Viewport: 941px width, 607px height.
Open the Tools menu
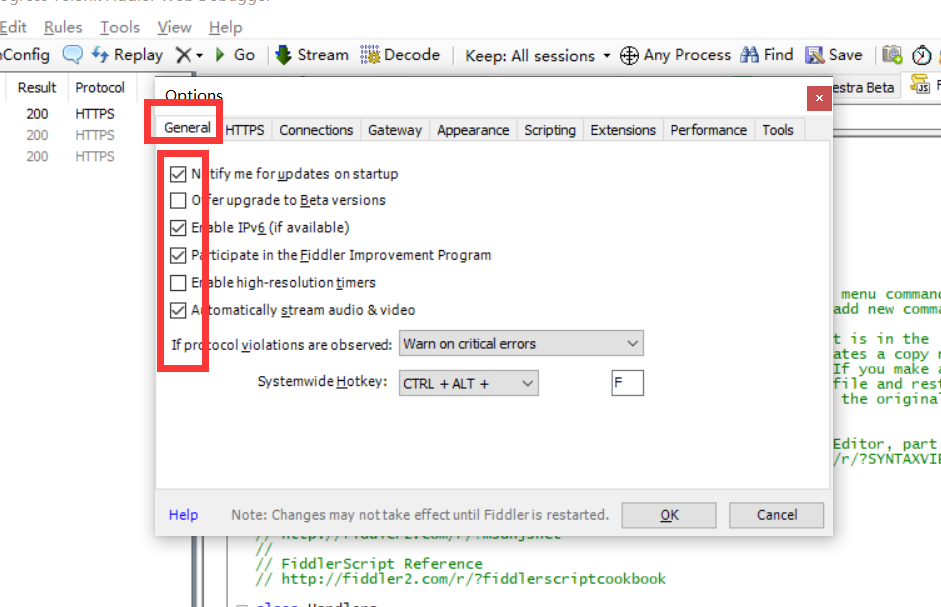click(x=119, y=27)
